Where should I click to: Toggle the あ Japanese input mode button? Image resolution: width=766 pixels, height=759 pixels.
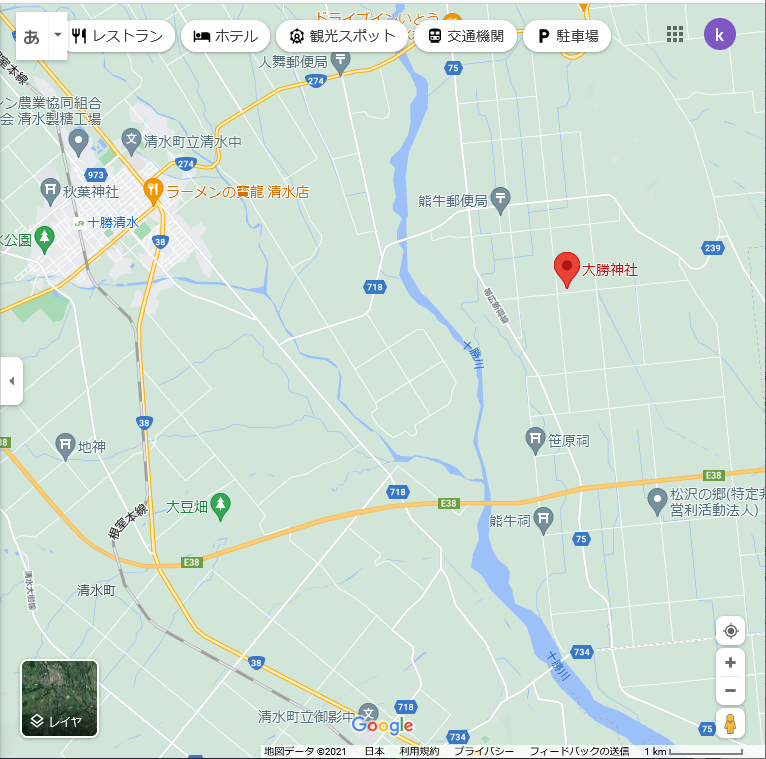point(32,37)
